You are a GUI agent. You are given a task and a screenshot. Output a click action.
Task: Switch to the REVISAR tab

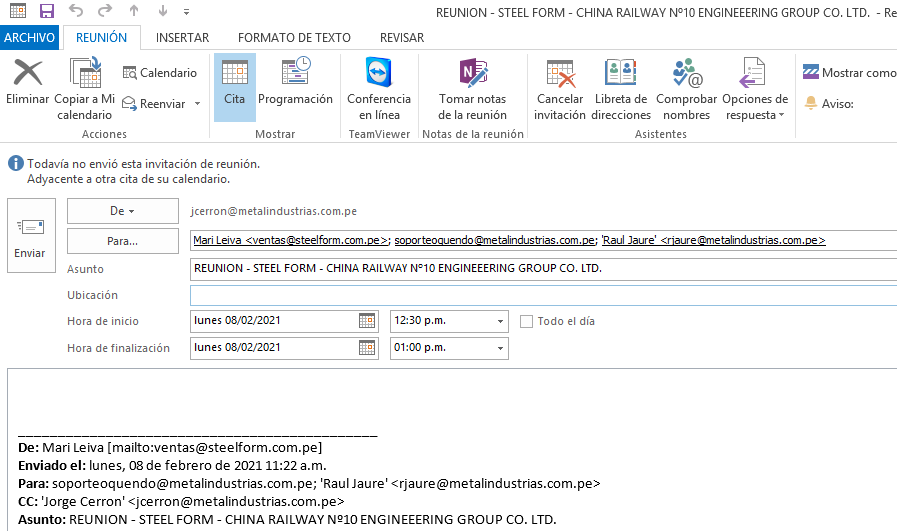click(402, 38)
